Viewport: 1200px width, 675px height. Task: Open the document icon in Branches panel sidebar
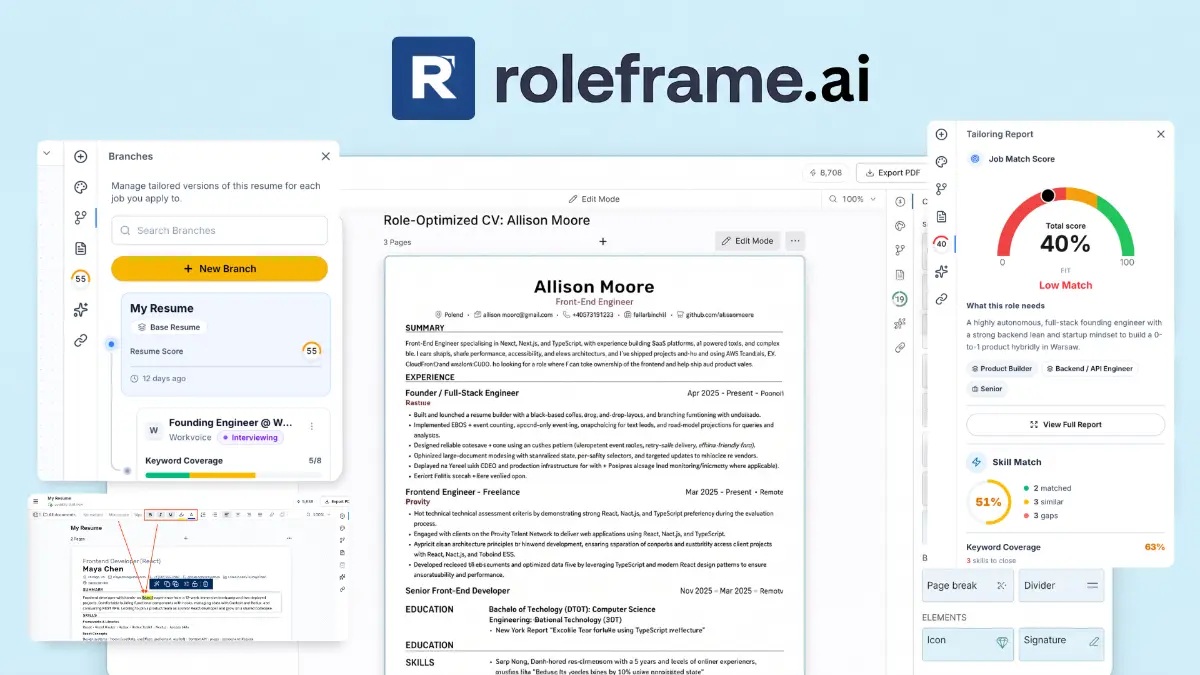[81, 248]
